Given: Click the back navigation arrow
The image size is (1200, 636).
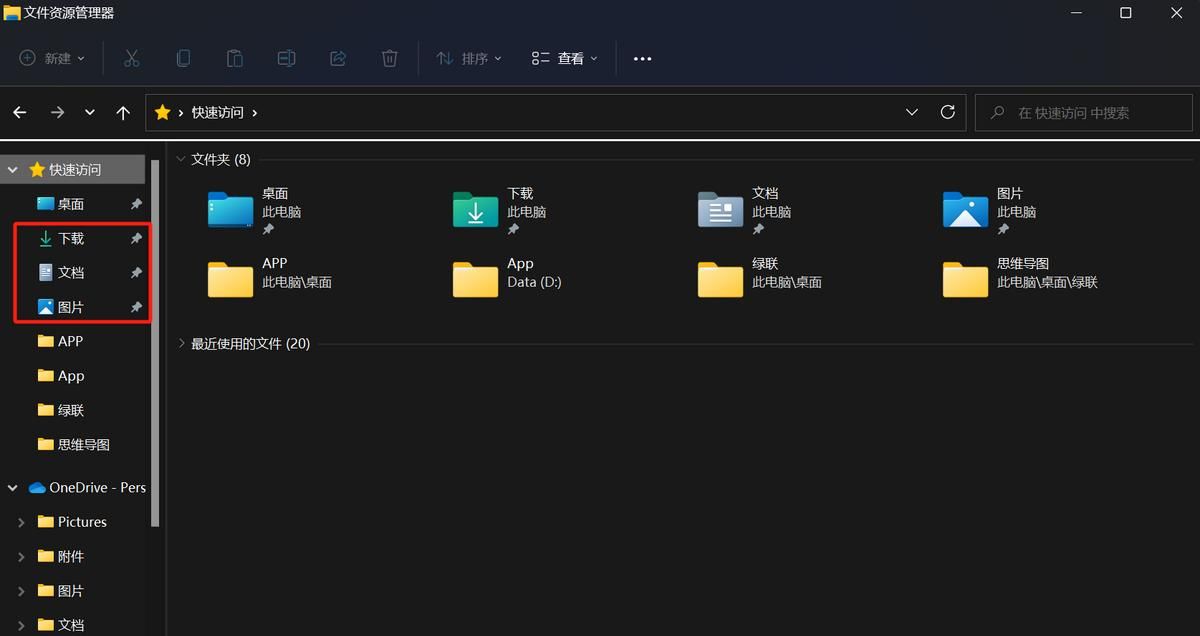Looking at the screenshot, I should (19, 112).
